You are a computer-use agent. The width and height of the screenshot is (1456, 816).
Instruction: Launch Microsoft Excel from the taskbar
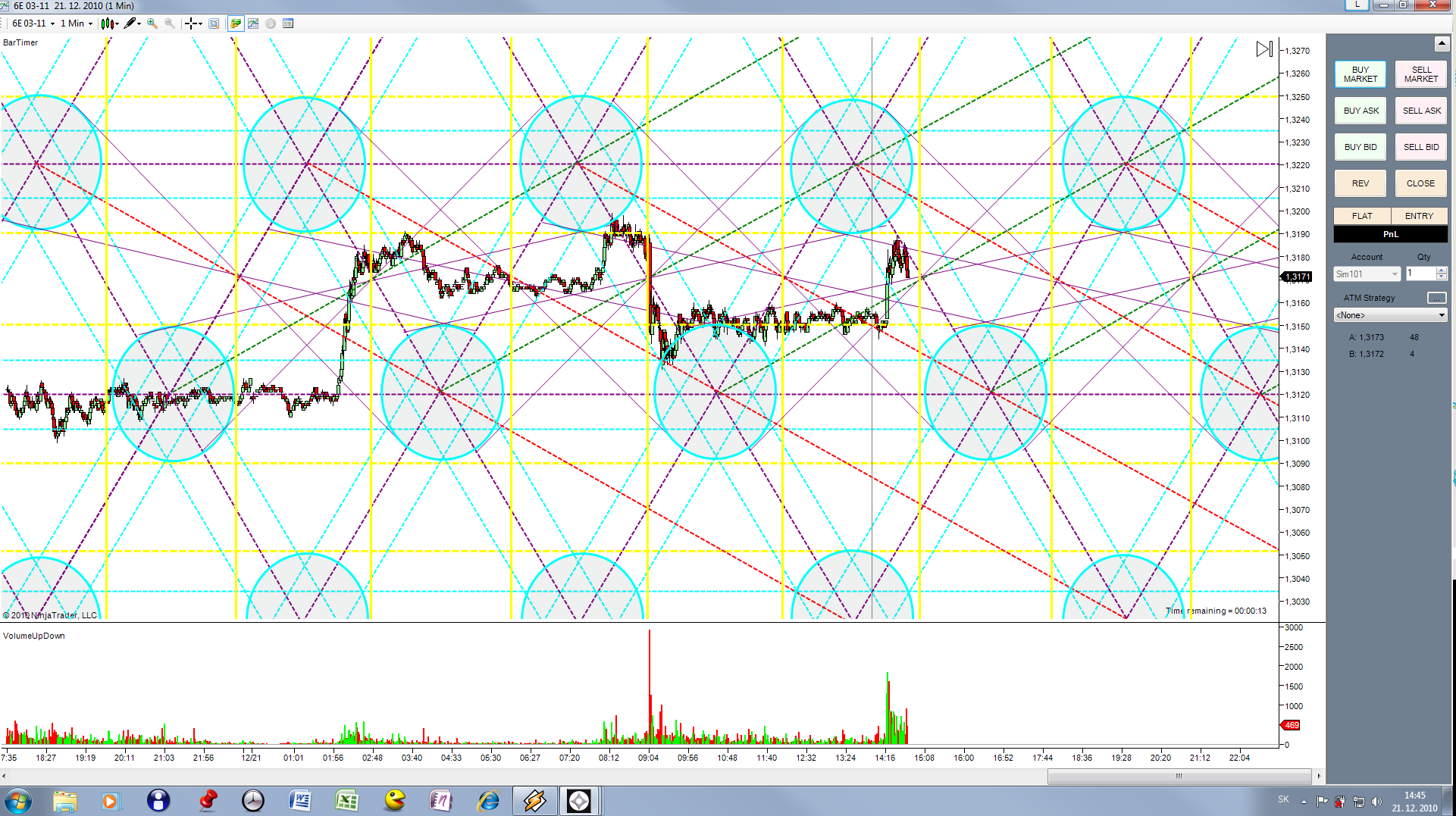347,801
